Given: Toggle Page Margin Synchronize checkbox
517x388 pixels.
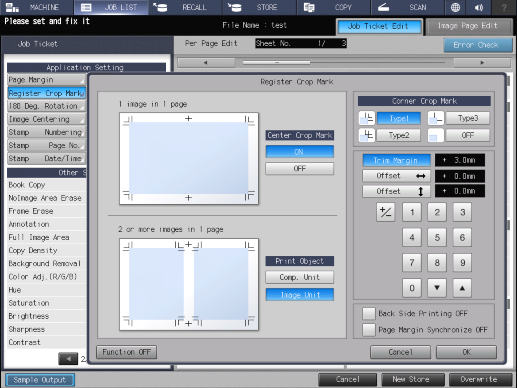Looking at the screenshot, I should click(x=369, y=330).
